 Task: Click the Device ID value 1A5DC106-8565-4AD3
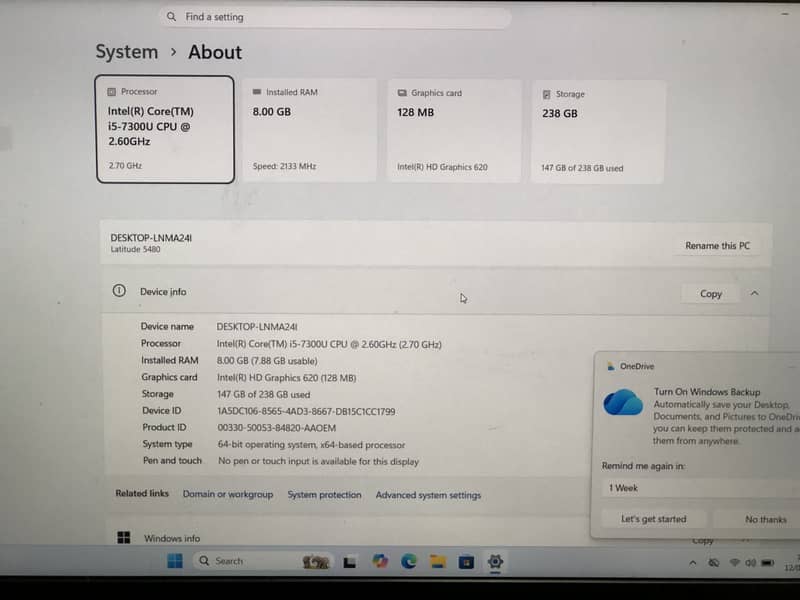[x=306, y=411]
